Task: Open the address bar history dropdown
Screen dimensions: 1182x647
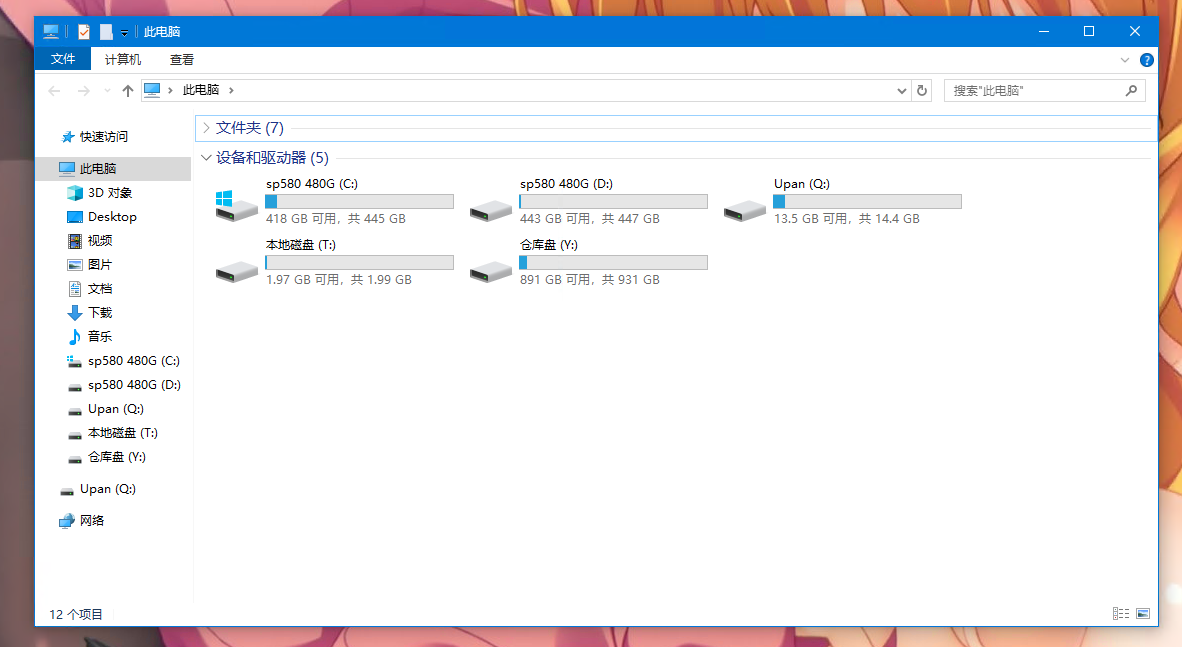Action: coord(902,91)
